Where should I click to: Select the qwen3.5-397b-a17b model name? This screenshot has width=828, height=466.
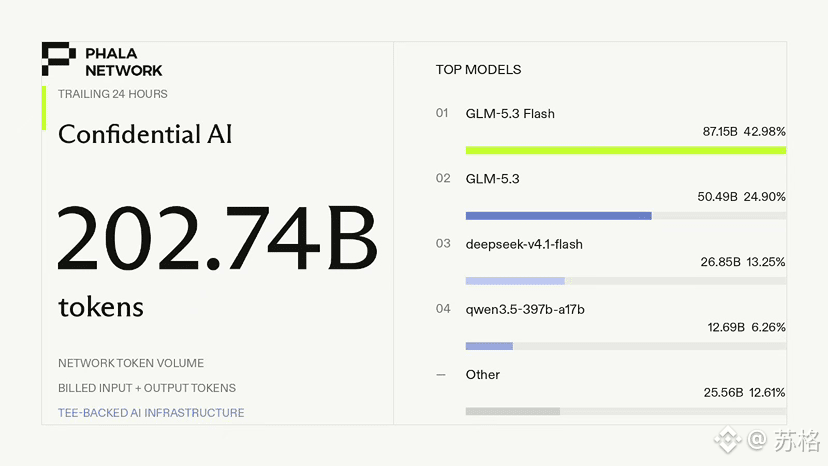pyautogui.click(x=525, y=310)
